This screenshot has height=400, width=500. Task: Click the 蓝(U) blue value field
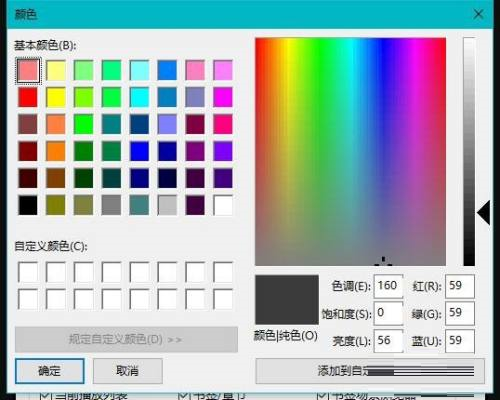[460, 341]
